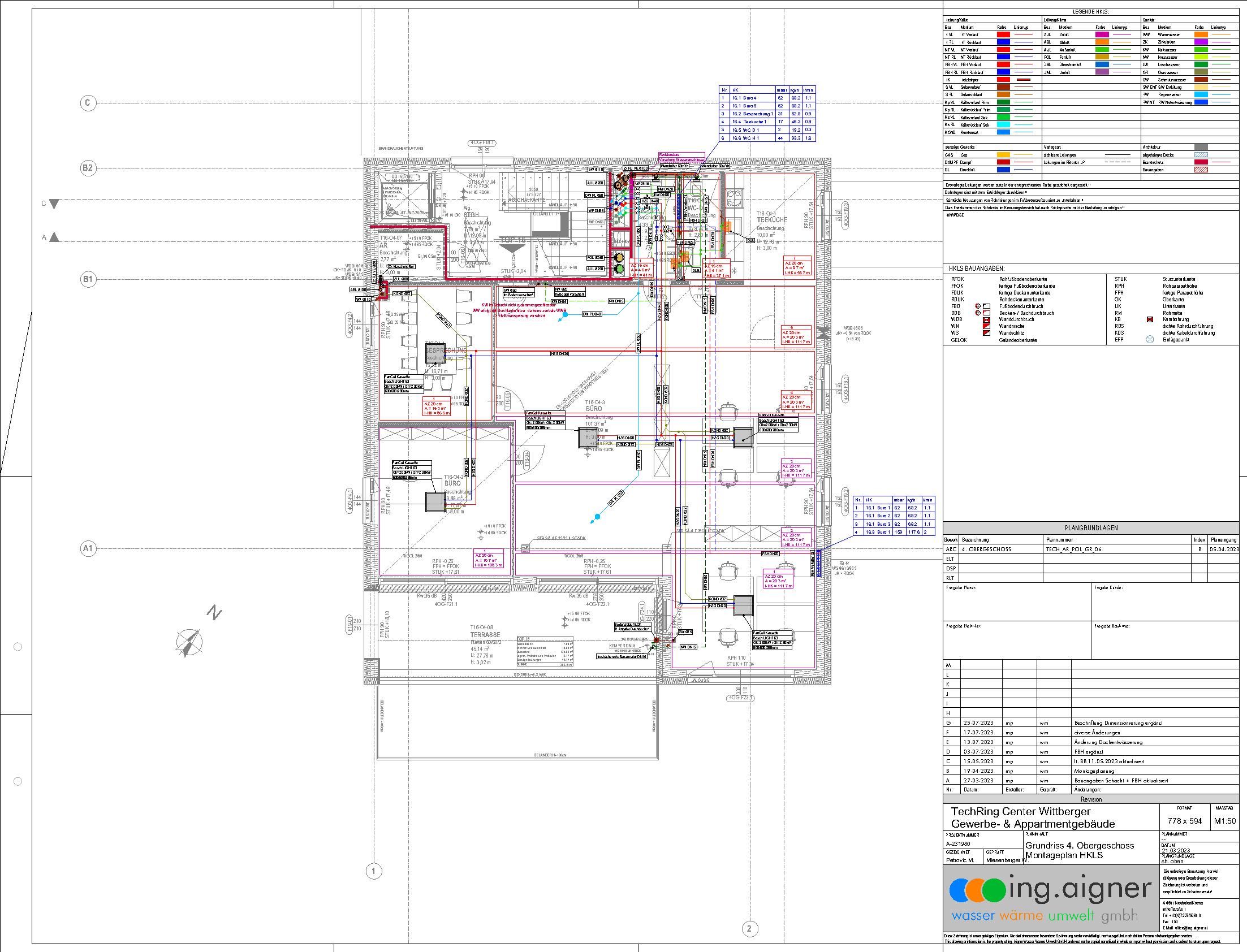
Task: Click the Einfügepunkt EFP symbol in Bauangaben
Action: coord(1150,340)
